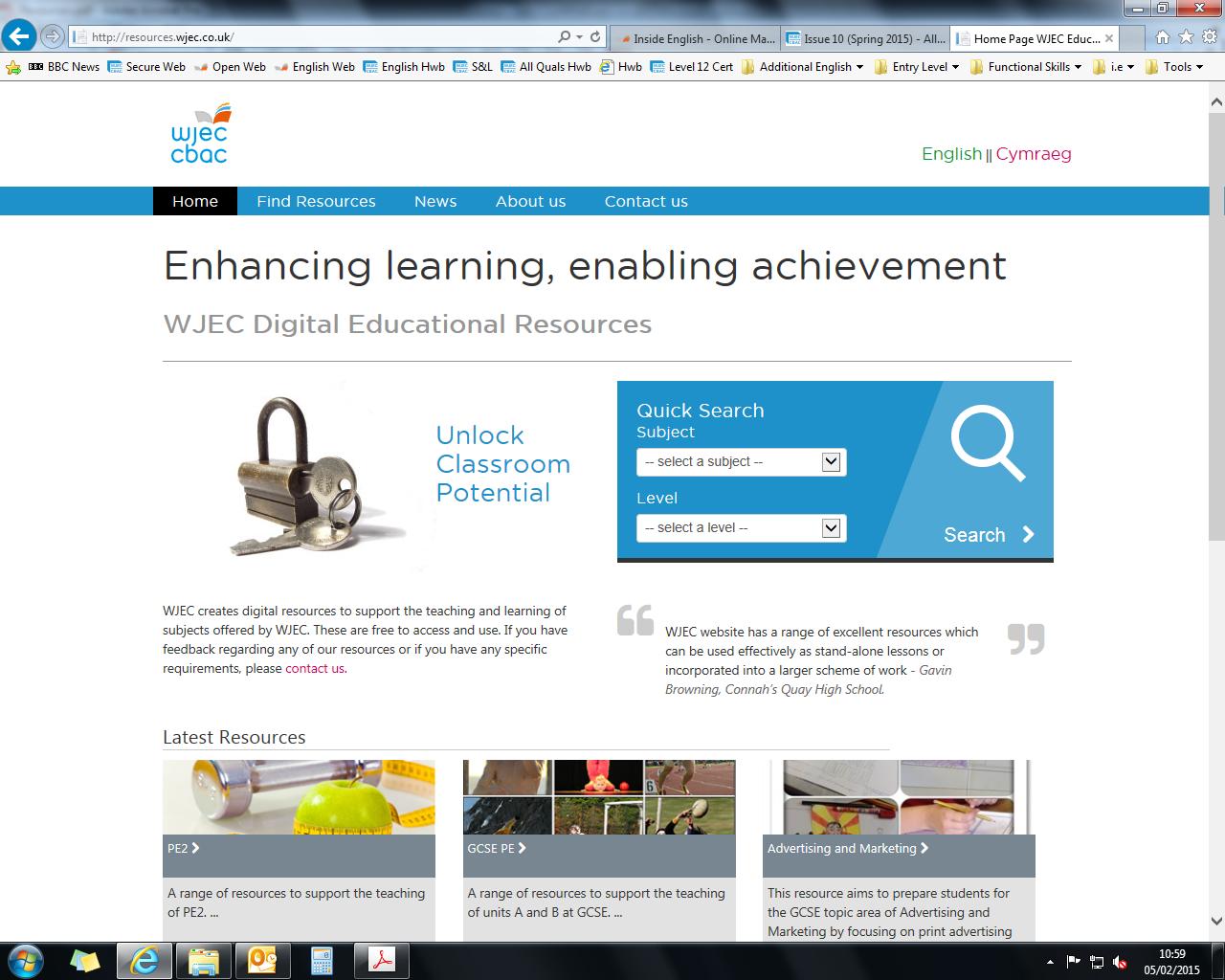The image size is (1225, 980).
Task: Open the Level 12 Cert favorite
Action: click(692, 67)
